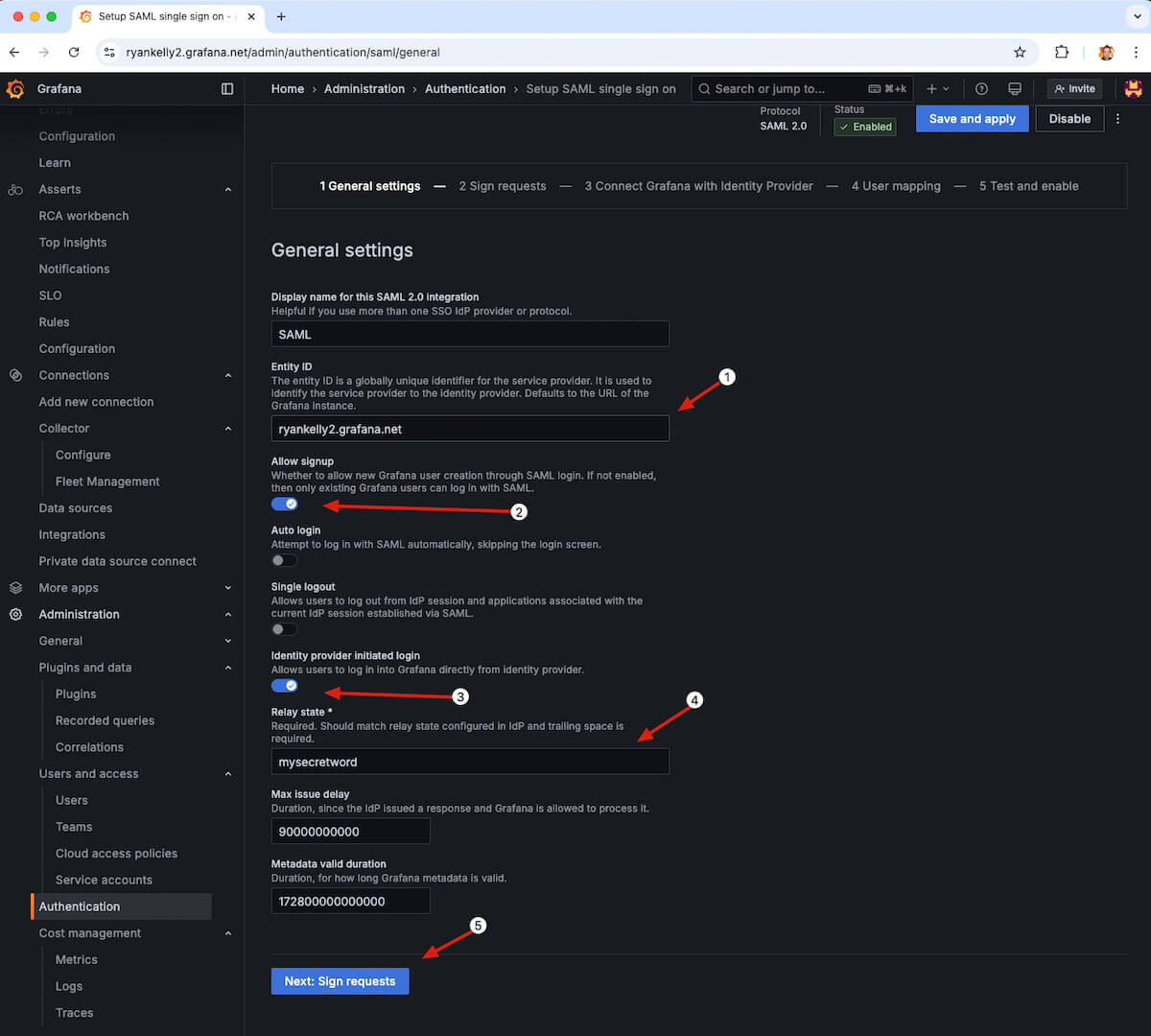Open Private data source connect

pyautogui.click(x=117, y=561)
